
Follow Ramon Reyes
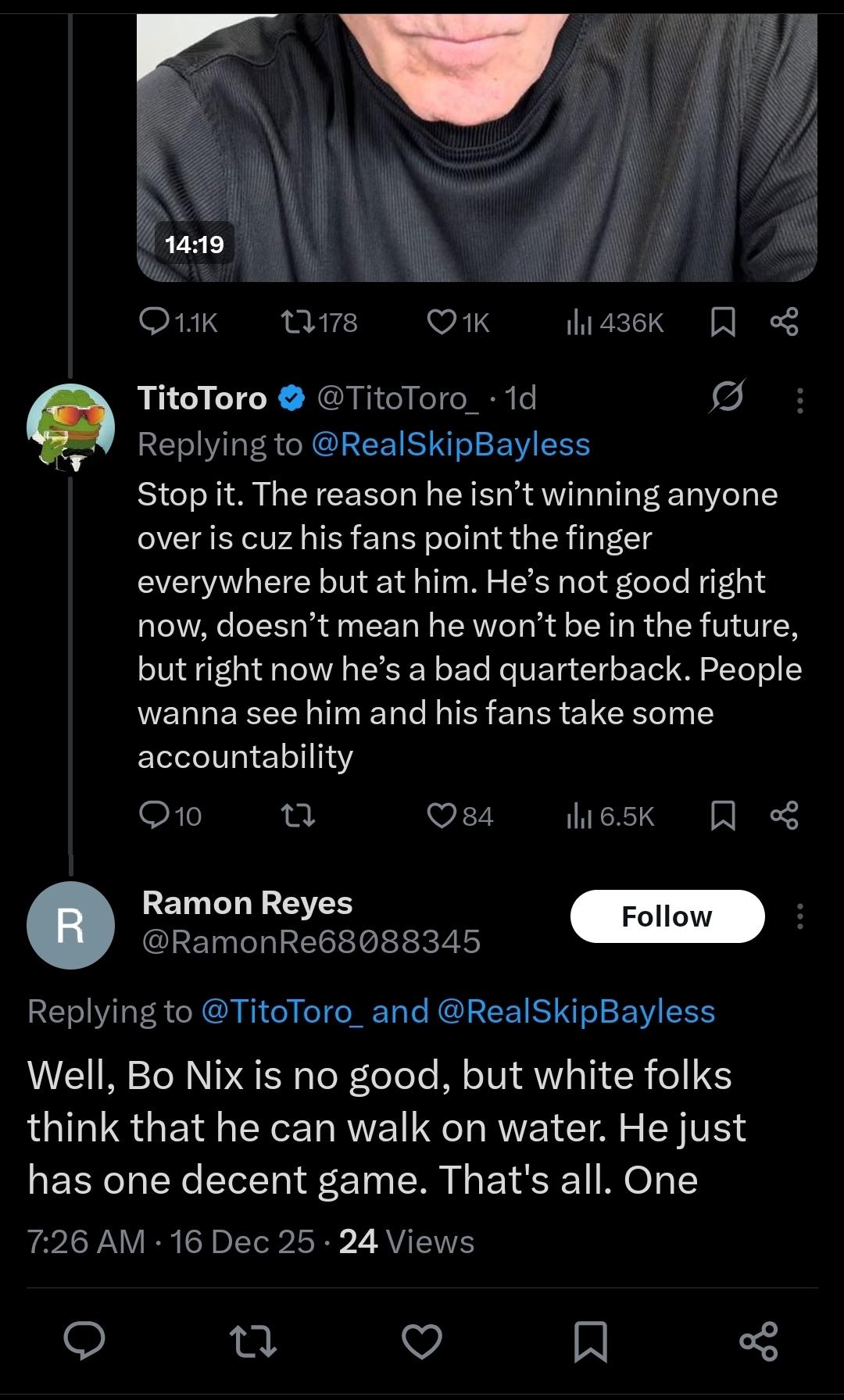(x=667, y=916)
